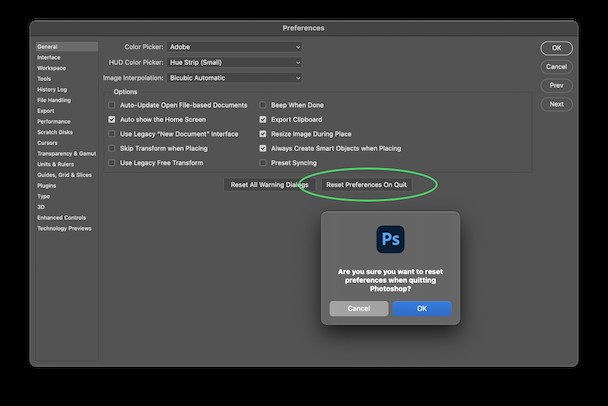Select Cursors preferences
The height and width of the screenshot is (406, 608).
[x=47, y=143]
